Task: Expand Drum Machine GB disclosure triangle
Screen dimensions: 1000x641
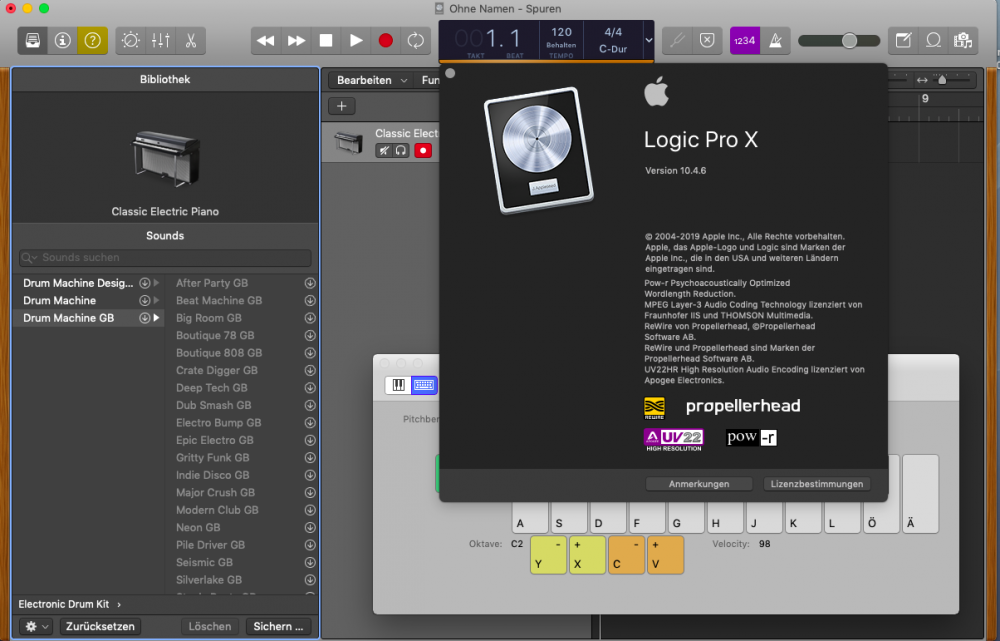Action: click(156, 318)
